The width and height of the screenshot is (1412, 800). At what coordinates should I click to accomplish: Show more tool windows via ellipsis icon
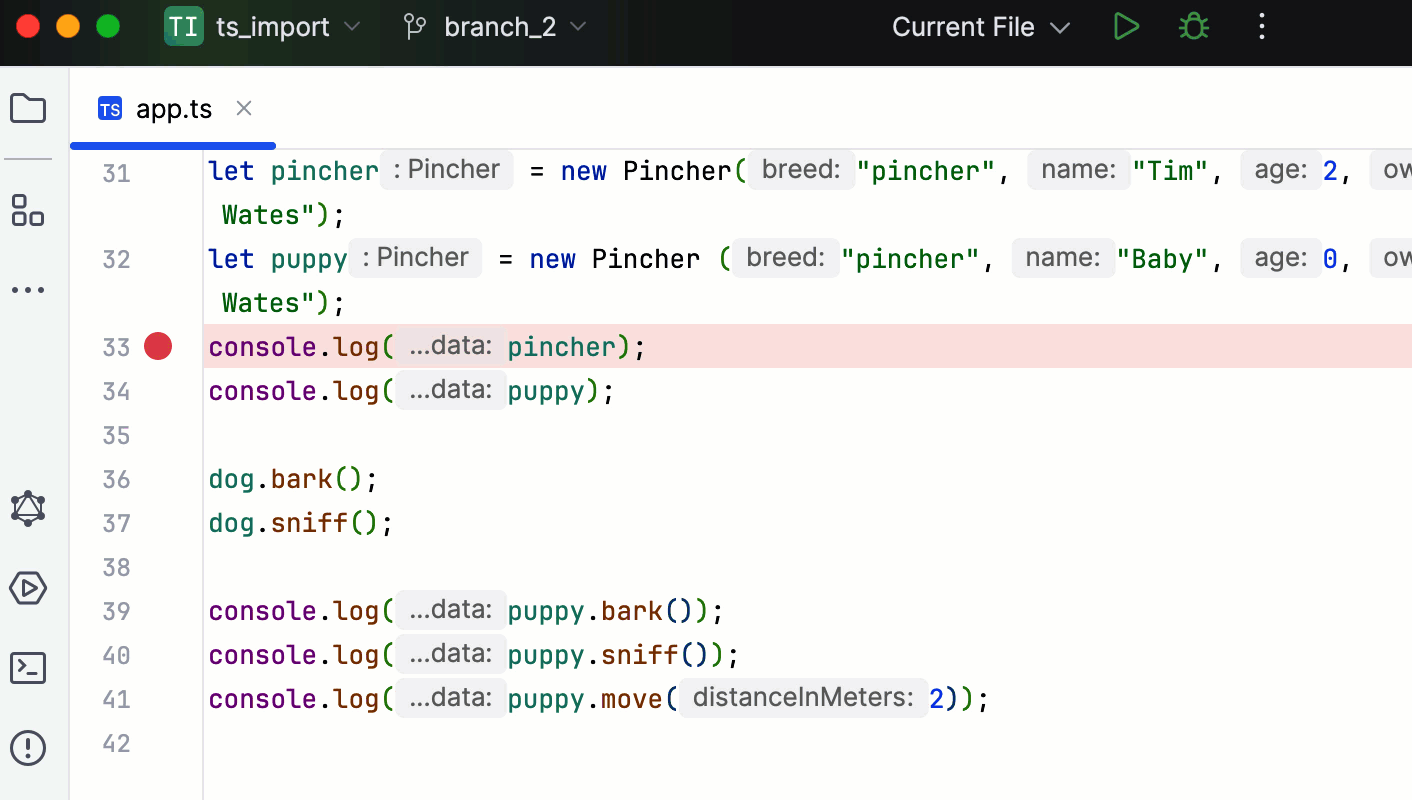click(x=28, y=290)
